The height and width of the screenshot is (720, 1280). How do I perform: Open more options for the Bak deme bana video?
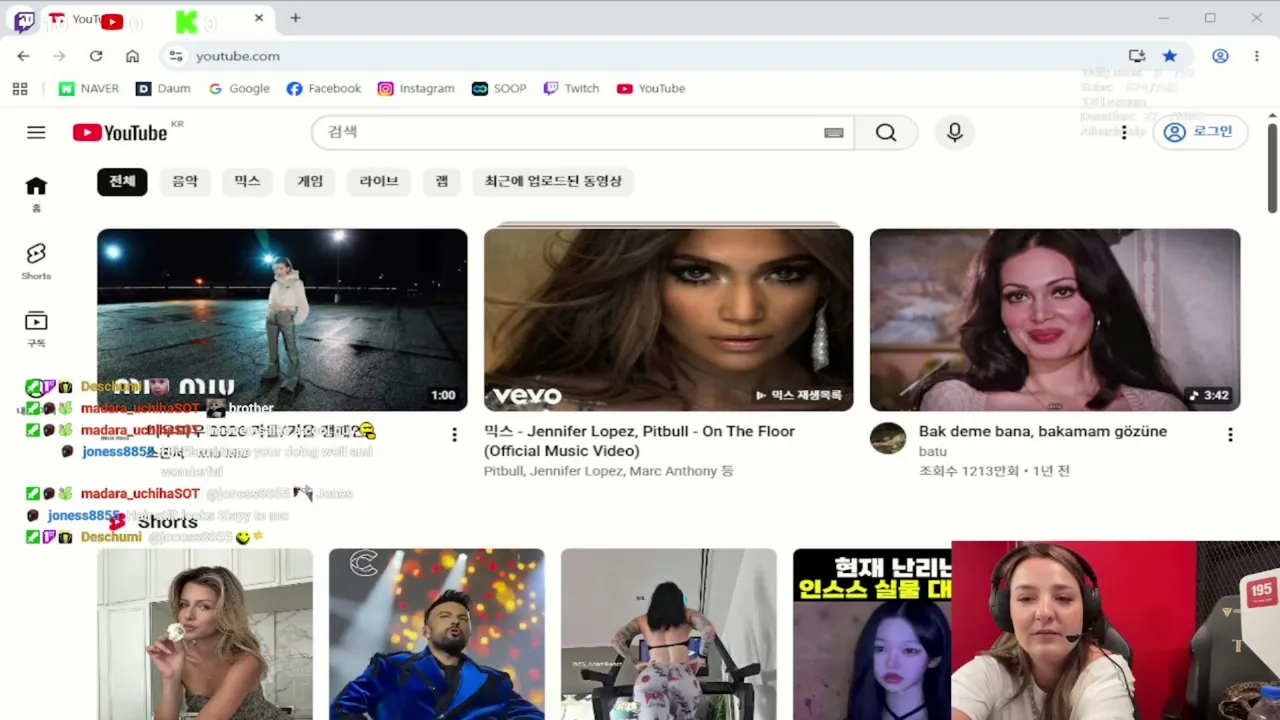pyautogui.click(x=1230, y=435)
